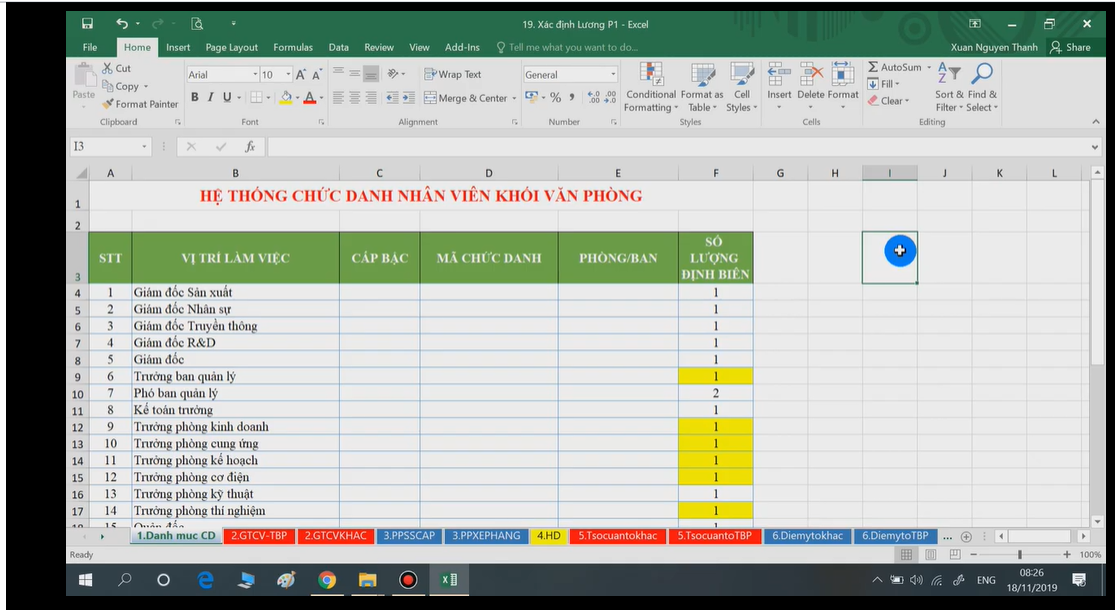Decrease the cell indent
Image resolution: width=1115 pixels, height=610 pixels.
pyautogui.click(x=393, y=98)
